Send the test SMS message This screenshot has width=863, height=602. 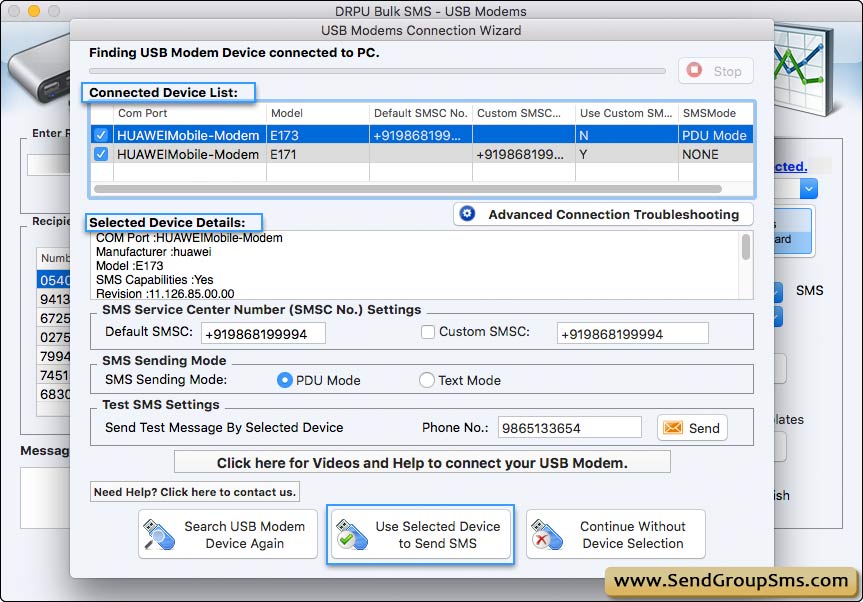[x=692, y=428]
